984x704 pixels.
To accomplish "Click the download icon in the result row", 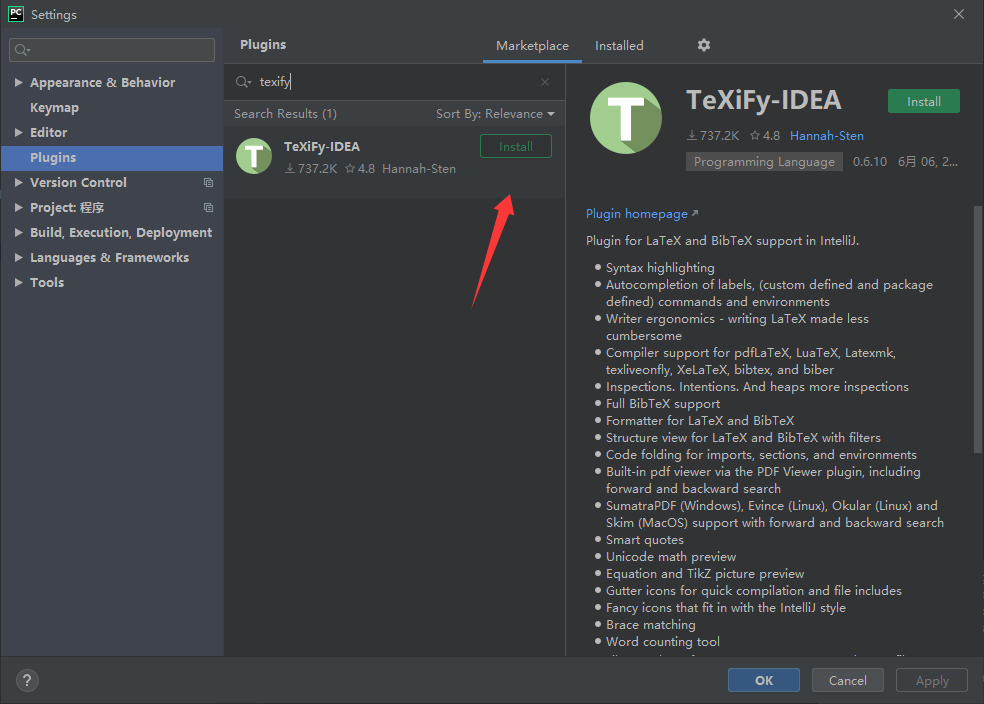I will pyautogui.click(x=290, y=169).
